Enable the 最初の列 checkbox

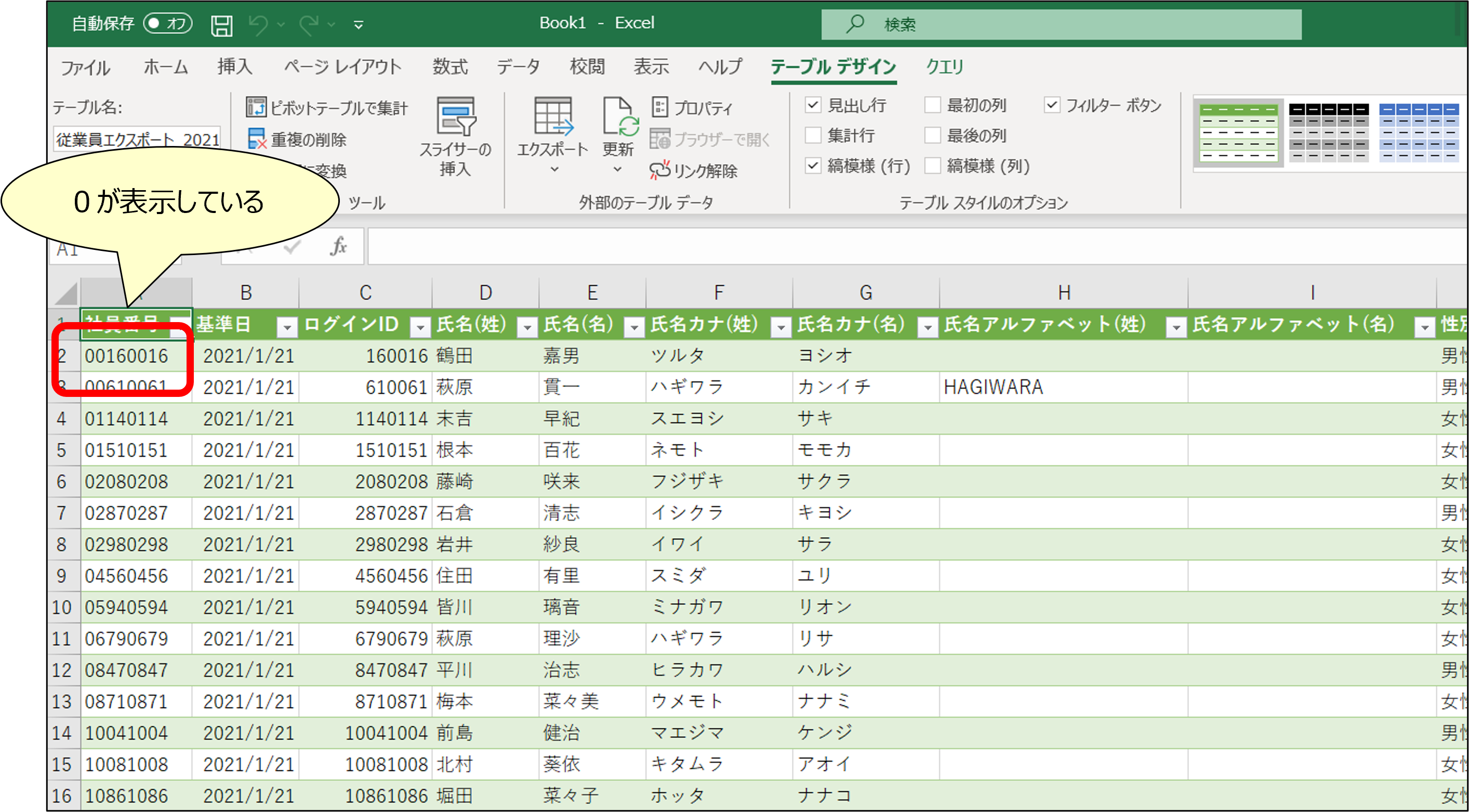pos(933,105)
